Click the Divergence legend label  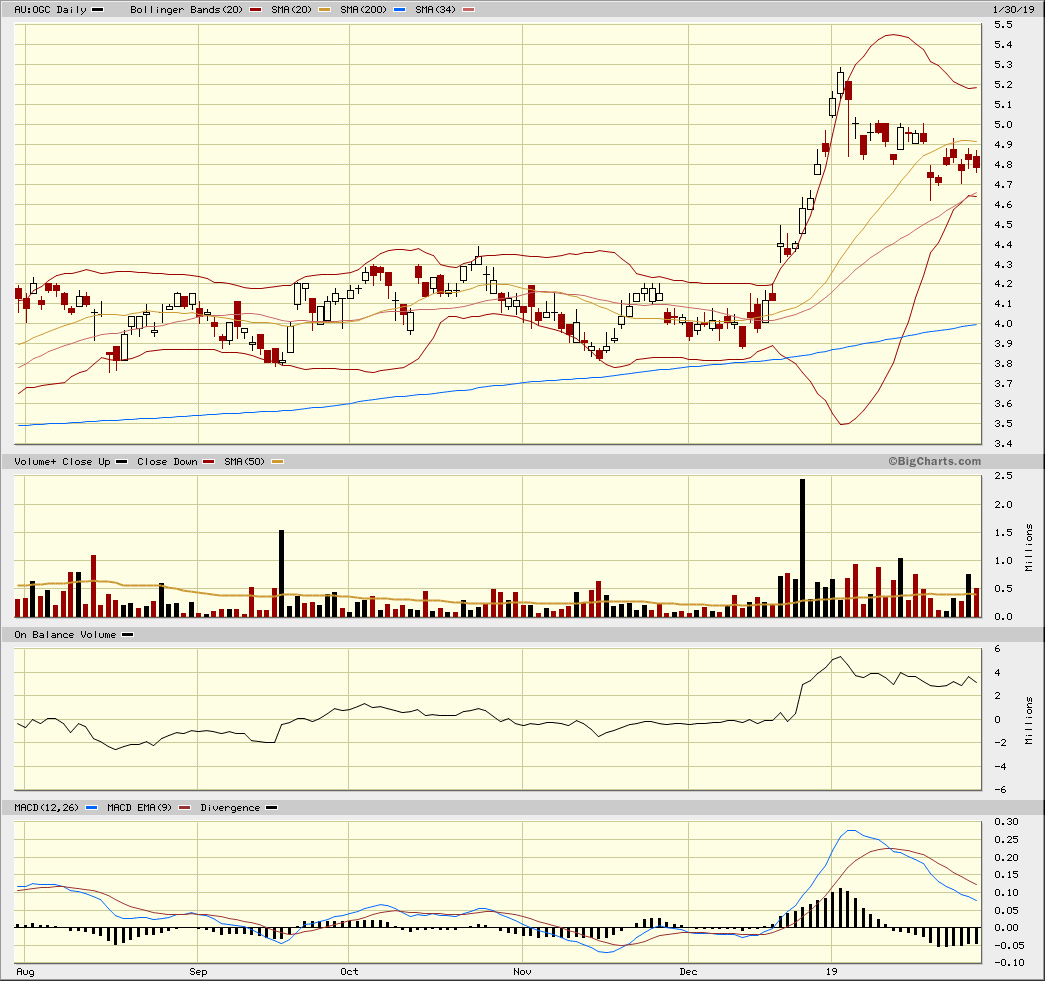230,807
